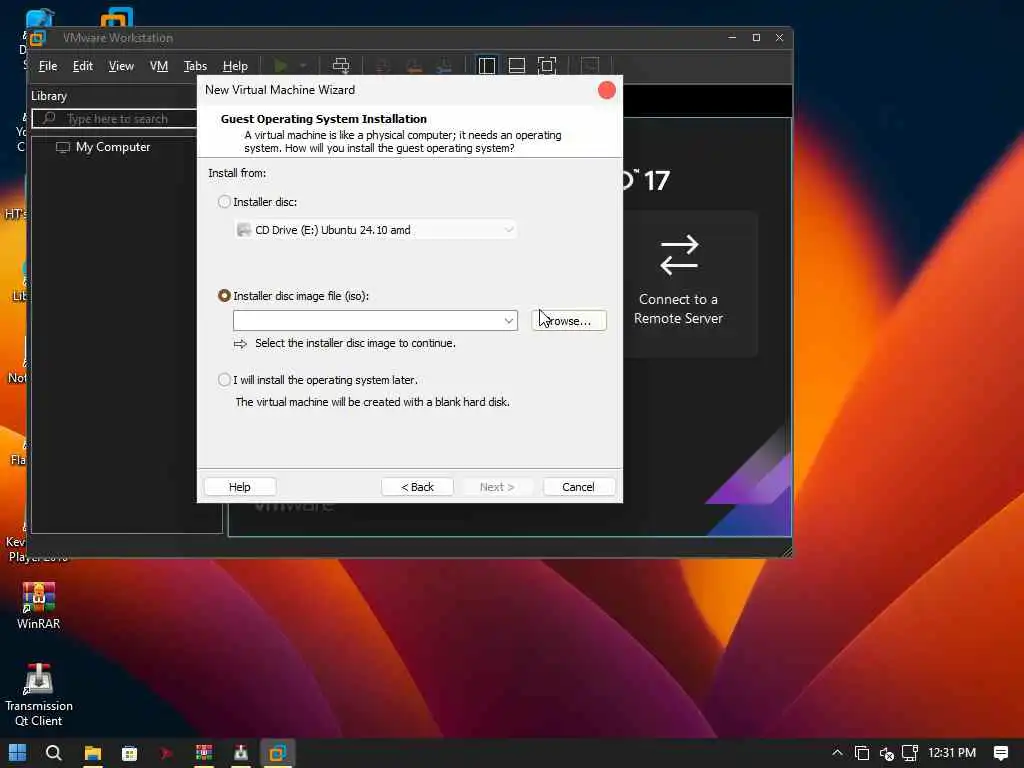
Task: Open the notification center icon
Action: (1000, 753)
